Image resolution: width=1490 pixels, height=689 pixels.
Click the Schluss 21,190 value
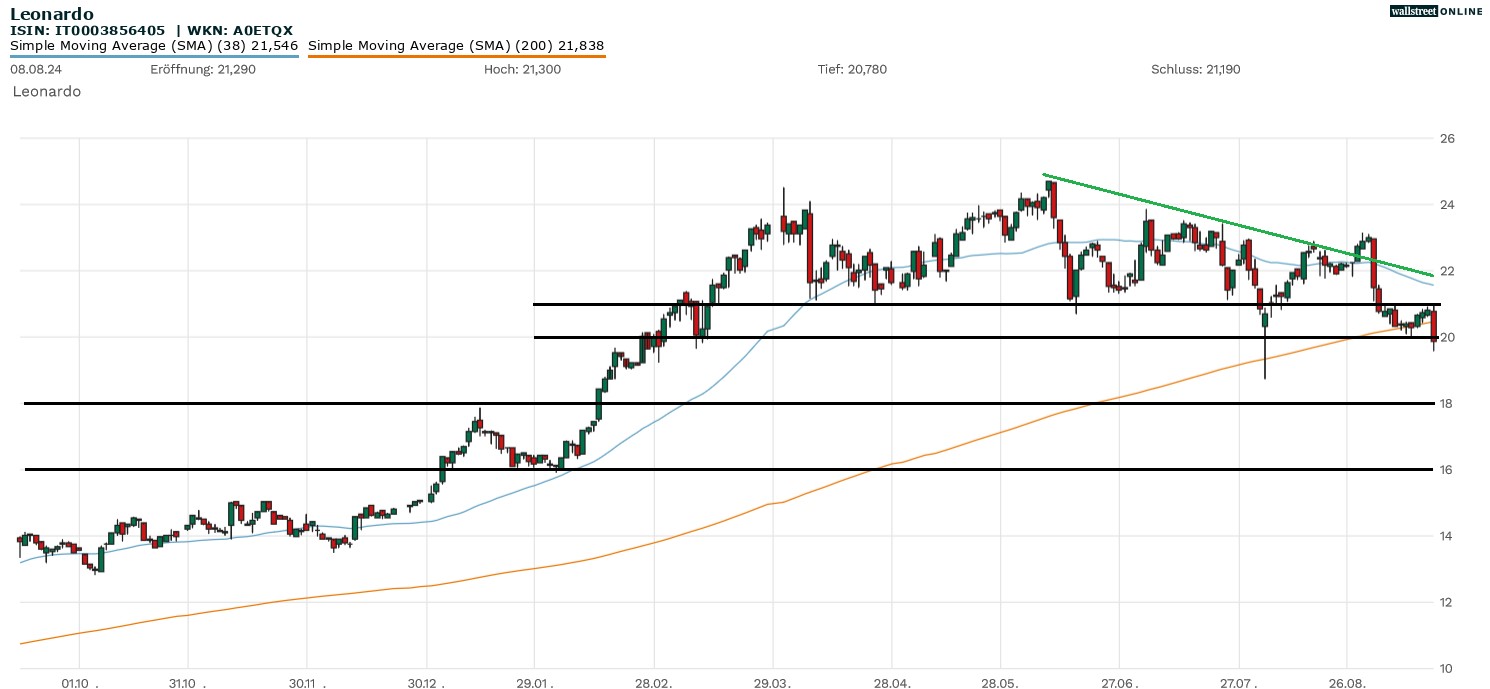(1196, 69)
